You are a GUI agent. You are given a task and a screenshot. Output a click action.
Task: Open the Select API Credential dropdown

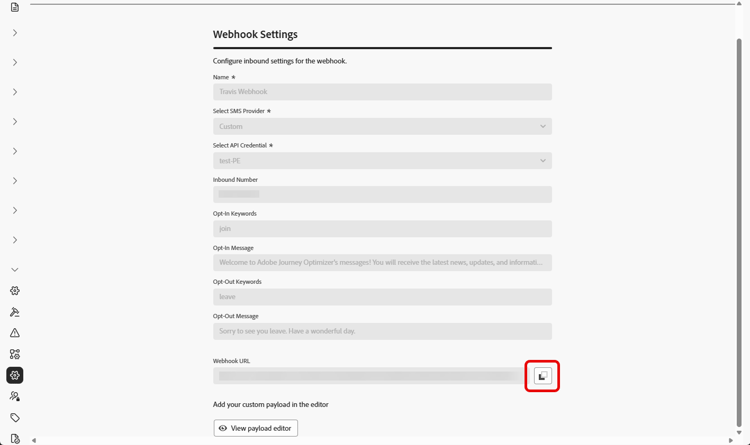pyautogui.click(x=382, y=160)
